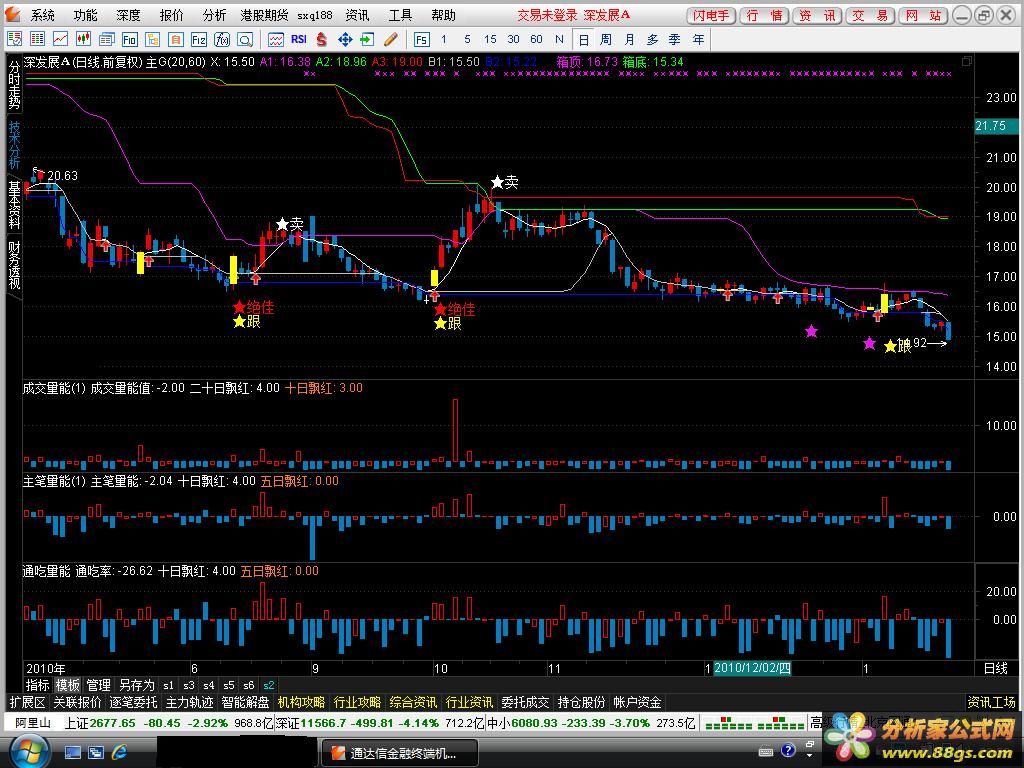Click the 模板 tab
Viewport: 1024px width, 768px height.
coord(68,685)
